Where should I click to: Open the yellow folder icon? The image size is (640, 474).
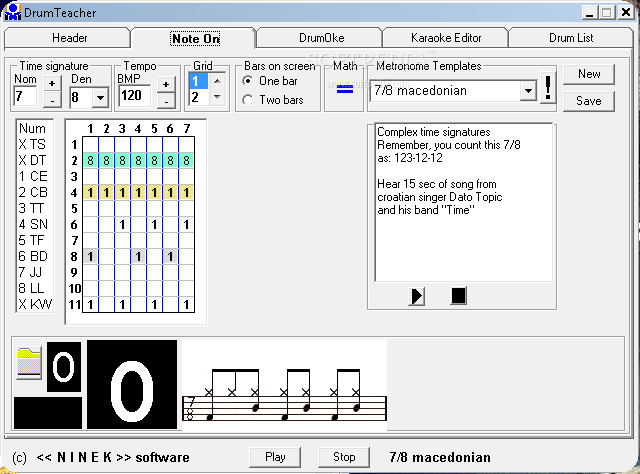29,363
